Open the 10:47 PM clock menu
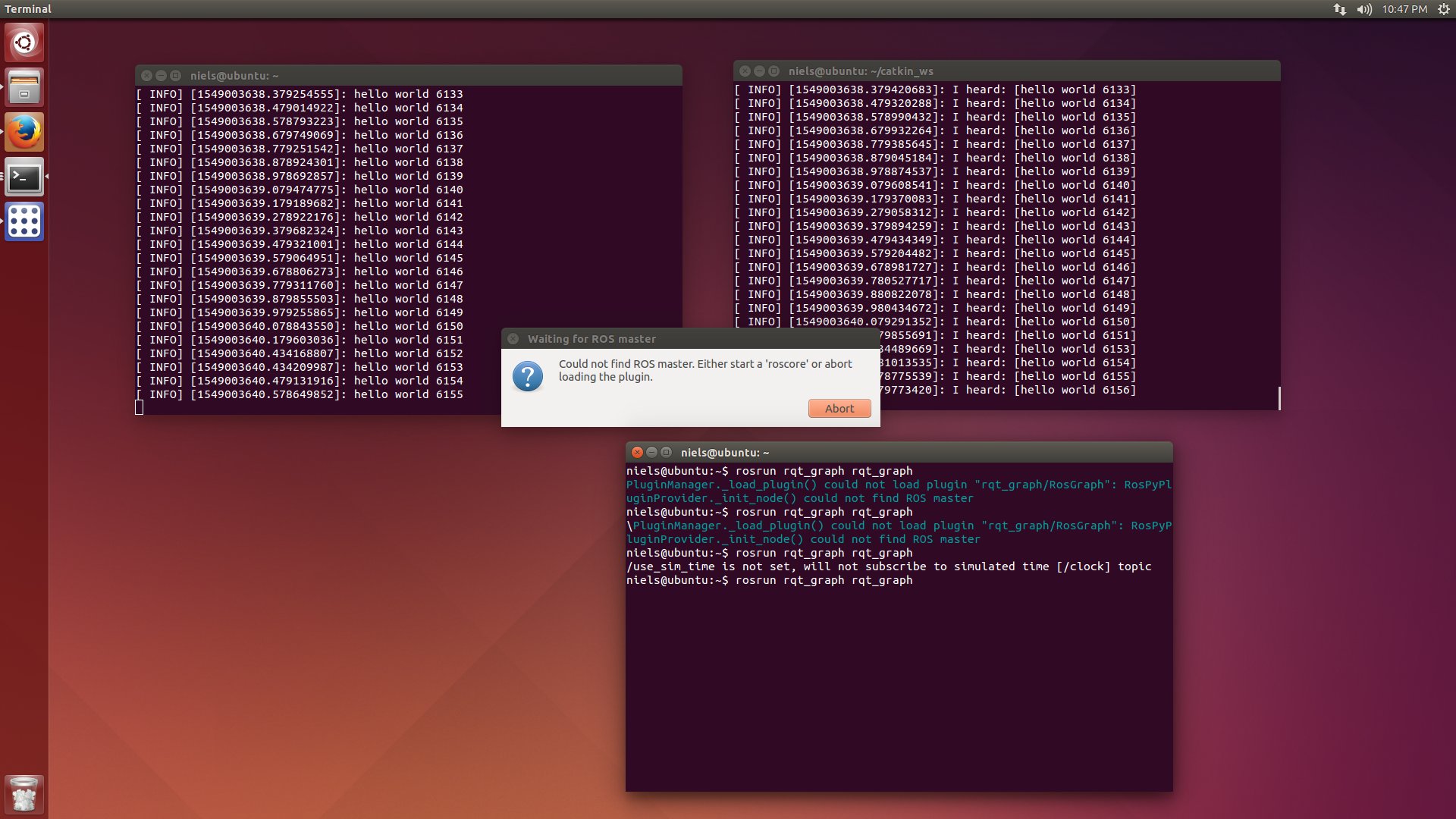This screenshot has height=819, width=1456. [x=1404, y=9]
